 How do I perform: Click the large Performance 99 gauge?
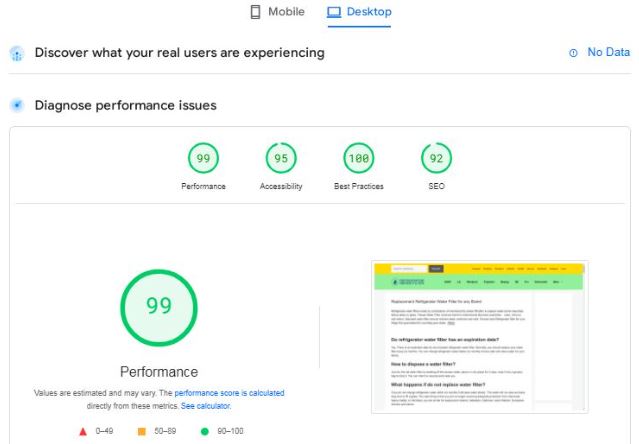coord(159,308)
